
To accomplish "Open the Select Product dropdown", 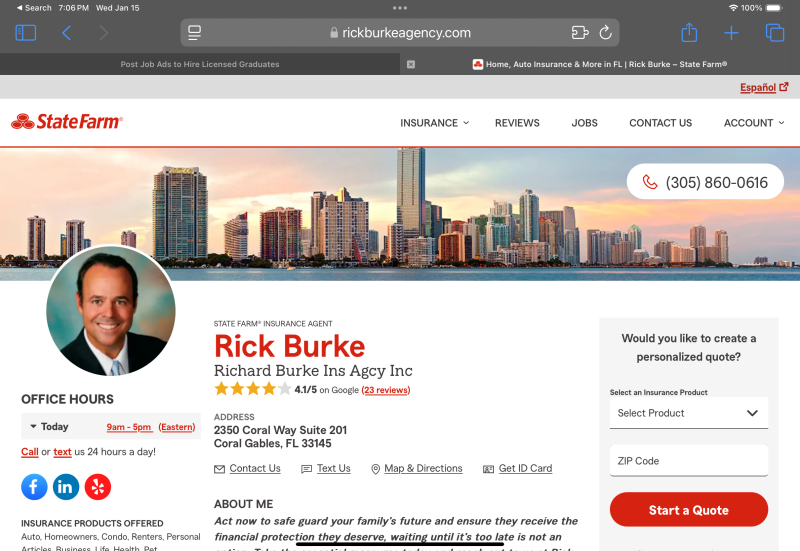I will [x=689, y=413].
